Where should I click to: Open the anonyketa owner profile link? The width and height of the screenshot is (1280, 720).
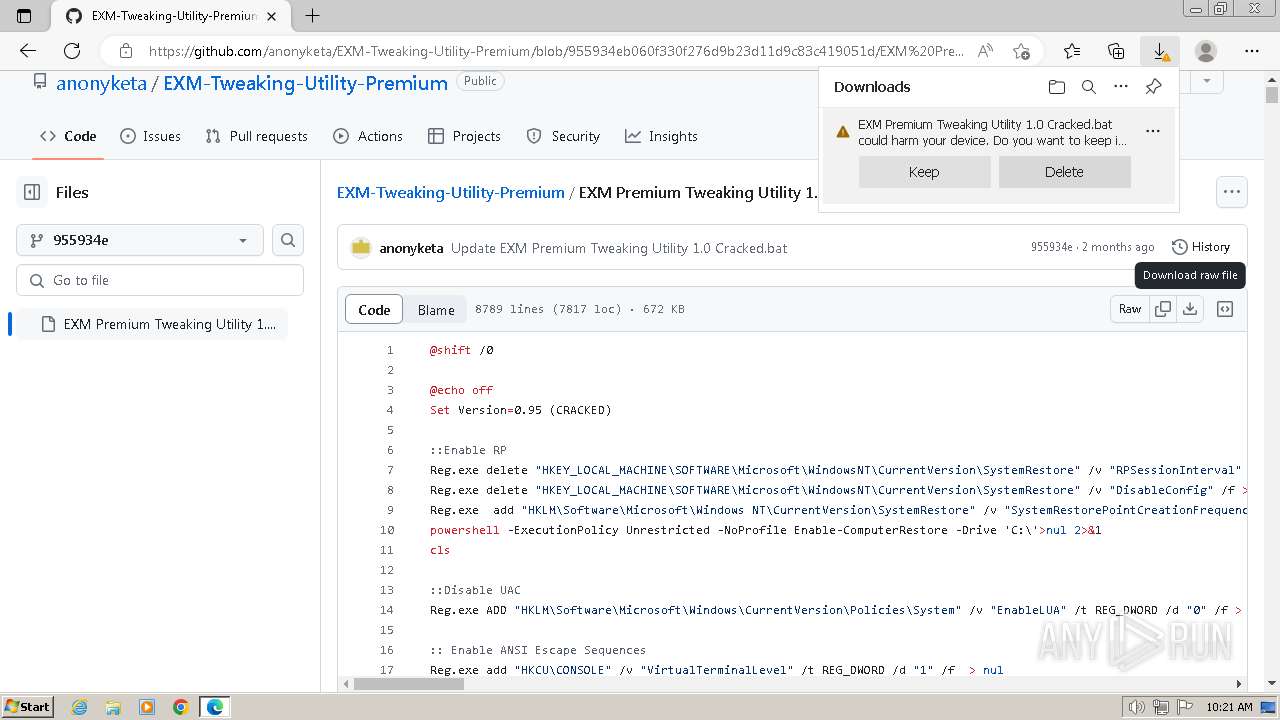tap(101, 83)
